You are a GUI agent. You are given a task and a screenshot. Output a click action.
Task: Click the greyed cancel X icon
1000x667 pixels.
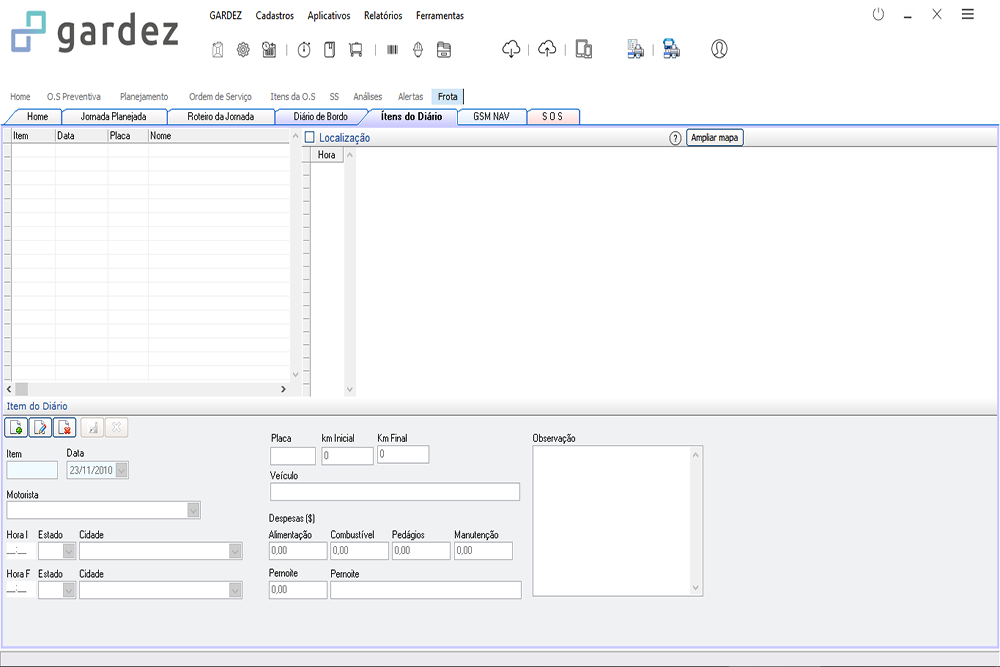117,427
